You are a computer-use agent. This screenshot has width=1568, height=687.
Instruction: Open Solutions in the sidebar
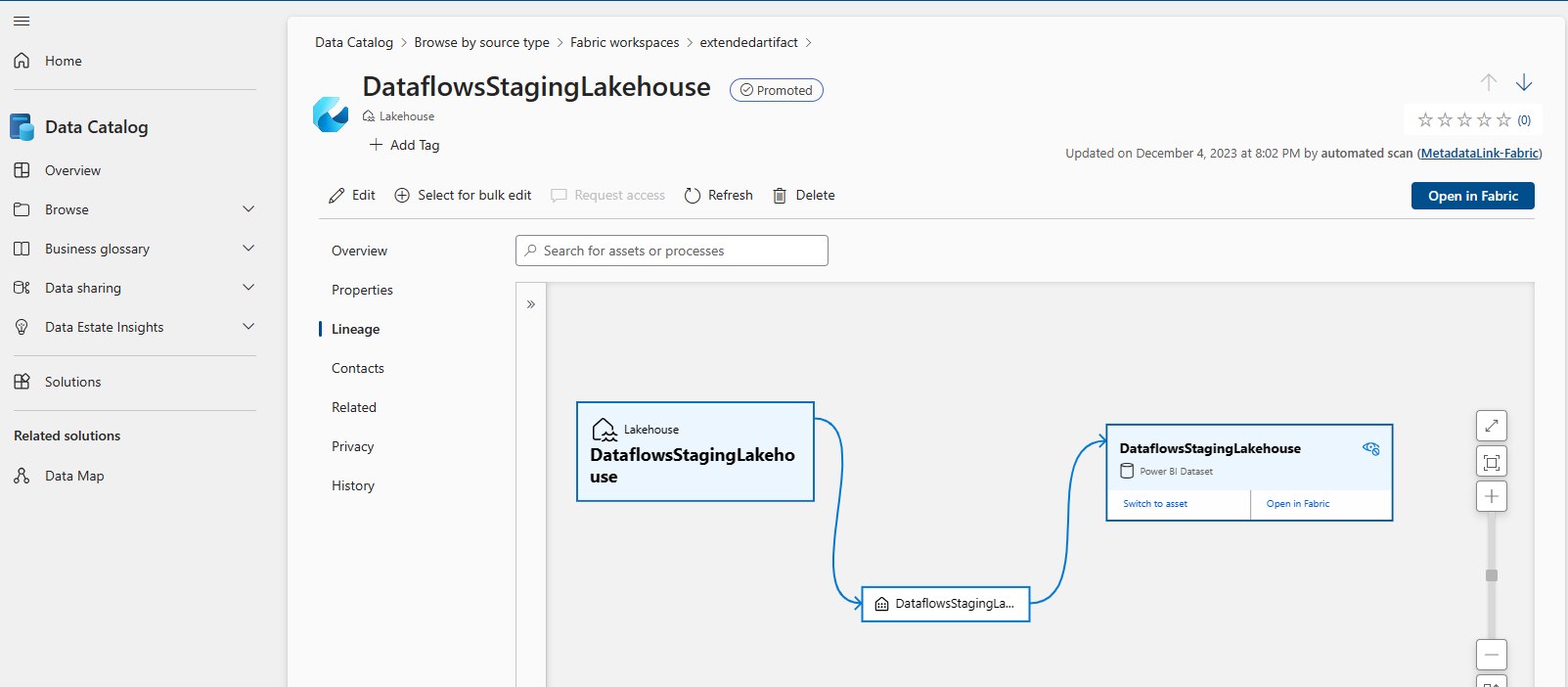[x=72, y=382]
